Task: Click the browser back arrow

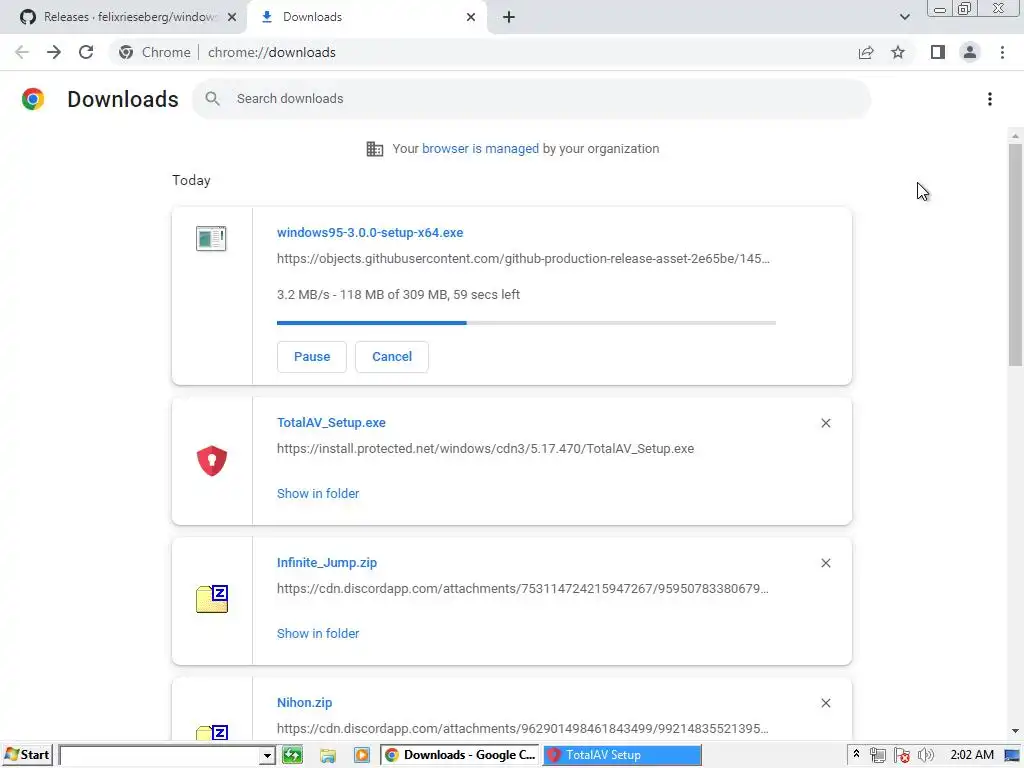Action: point(22,52)
